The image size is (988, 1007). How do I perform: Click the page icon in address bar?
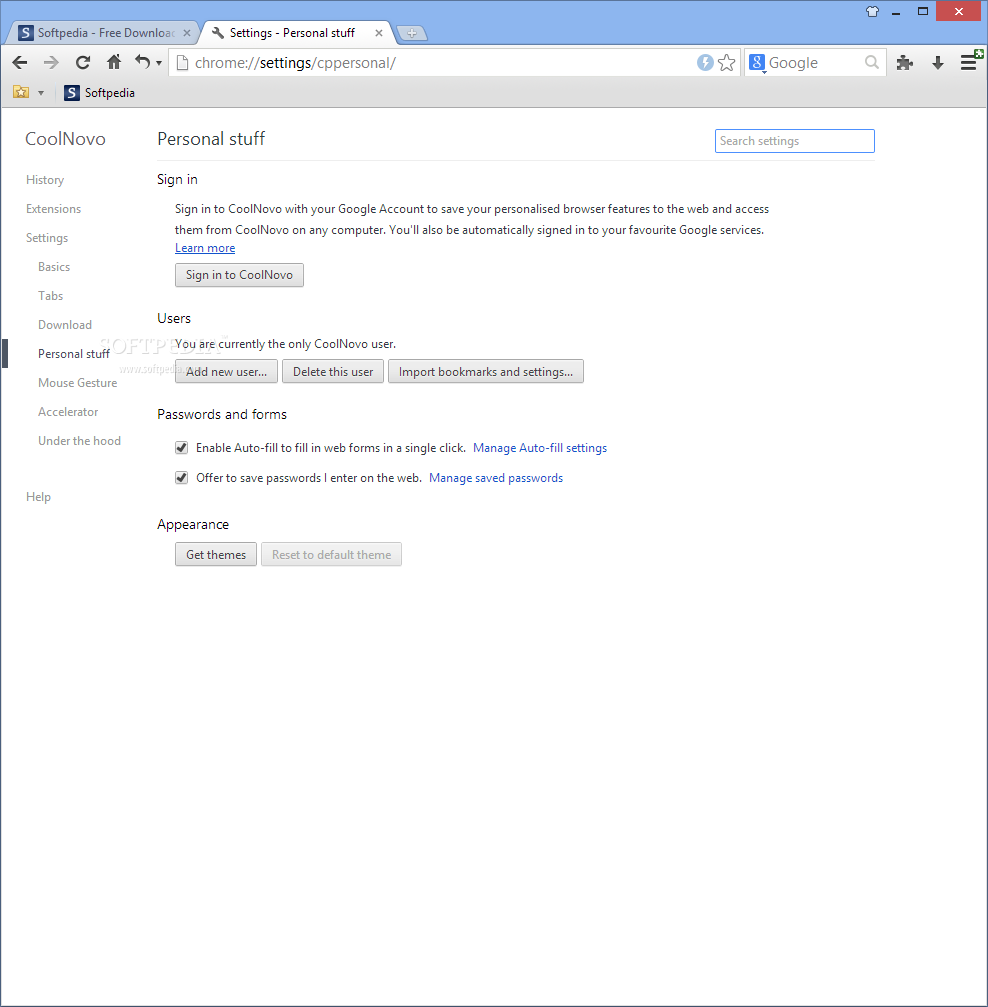coord(182,63)
